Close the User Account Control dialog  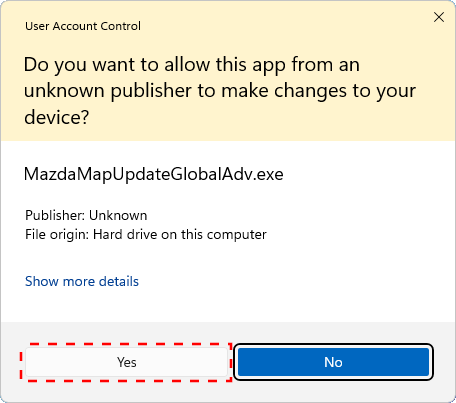pyautogui.click(x=439, y=17)
